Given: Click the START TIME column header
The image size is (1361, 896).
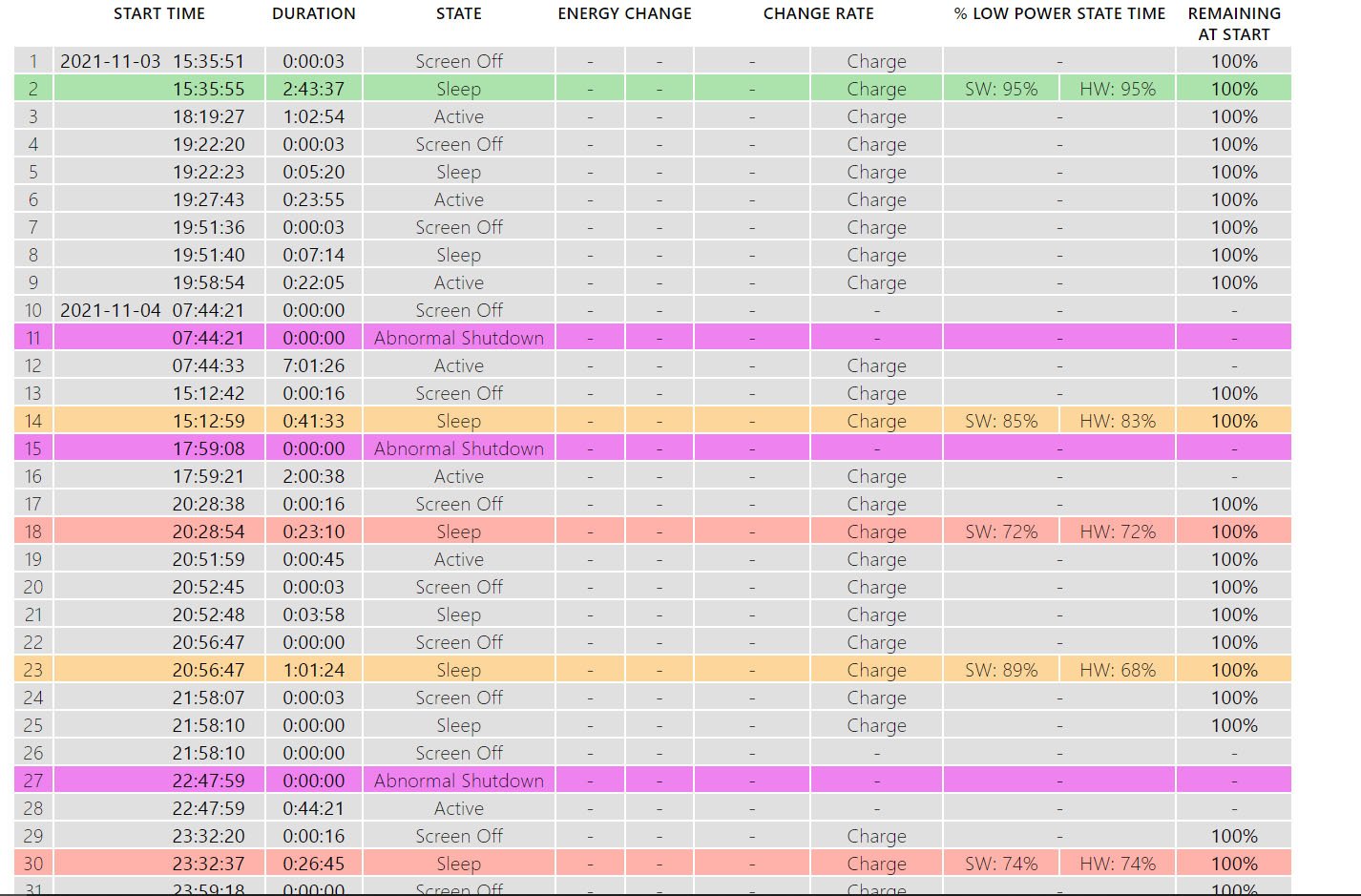Looking at the screenshot, I should click(x=158, y=13).
